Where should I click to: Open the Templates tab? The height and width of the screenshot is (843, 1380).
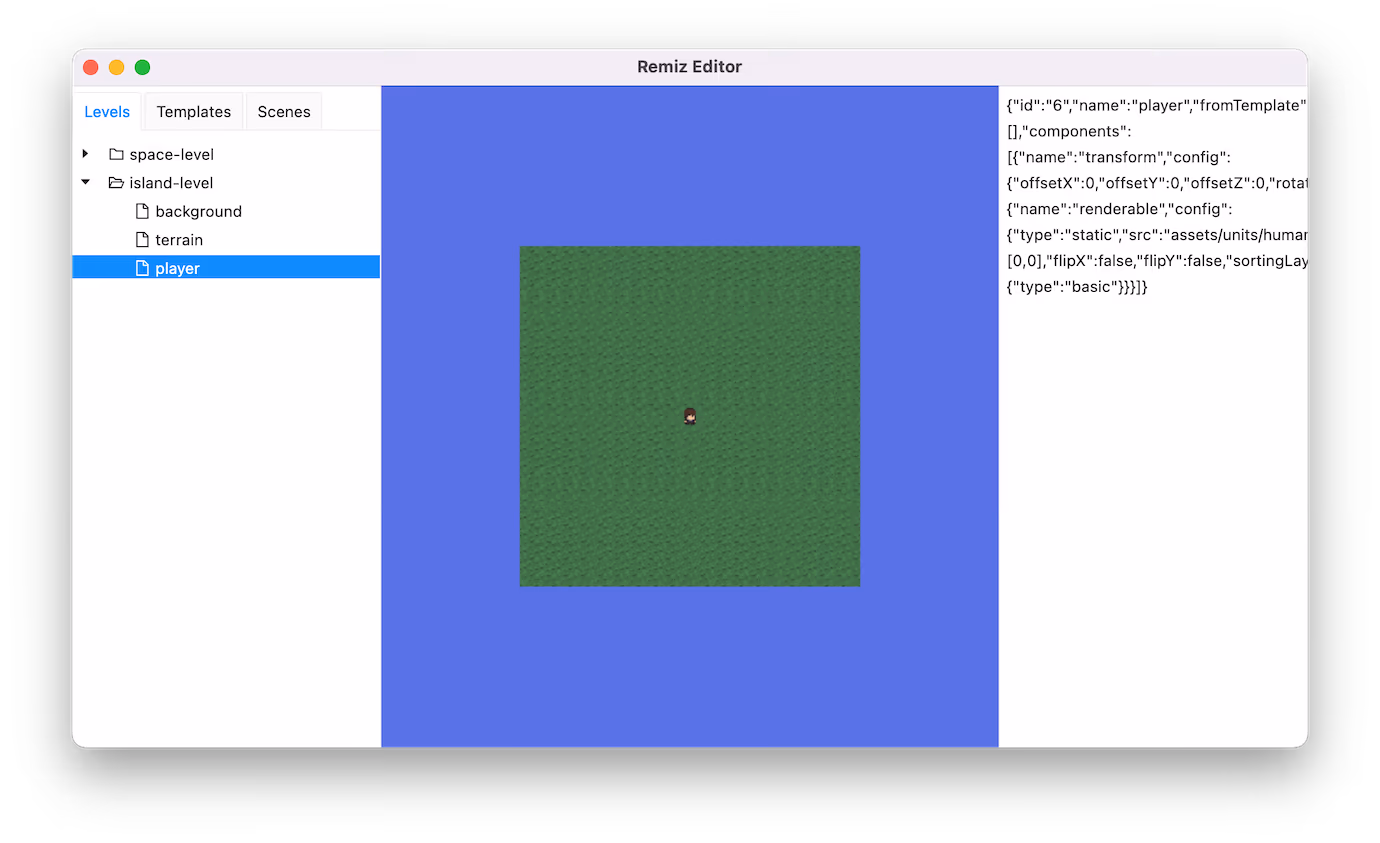coord(193,112)
